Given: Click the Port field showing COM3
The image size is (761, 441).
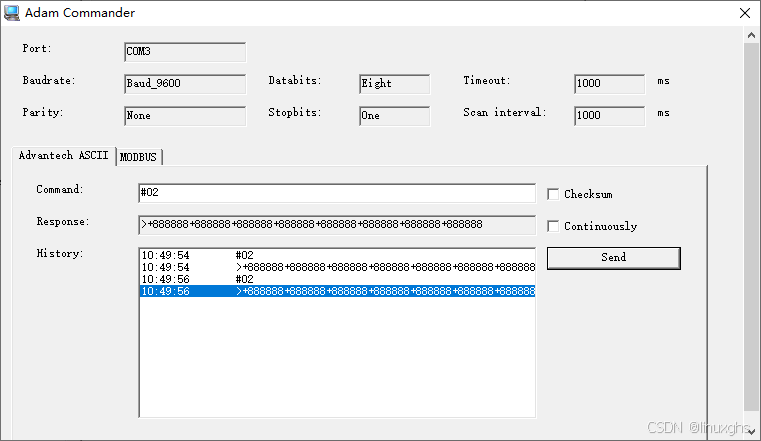Looking at the screenshot, I should click(x=185, y=52).
